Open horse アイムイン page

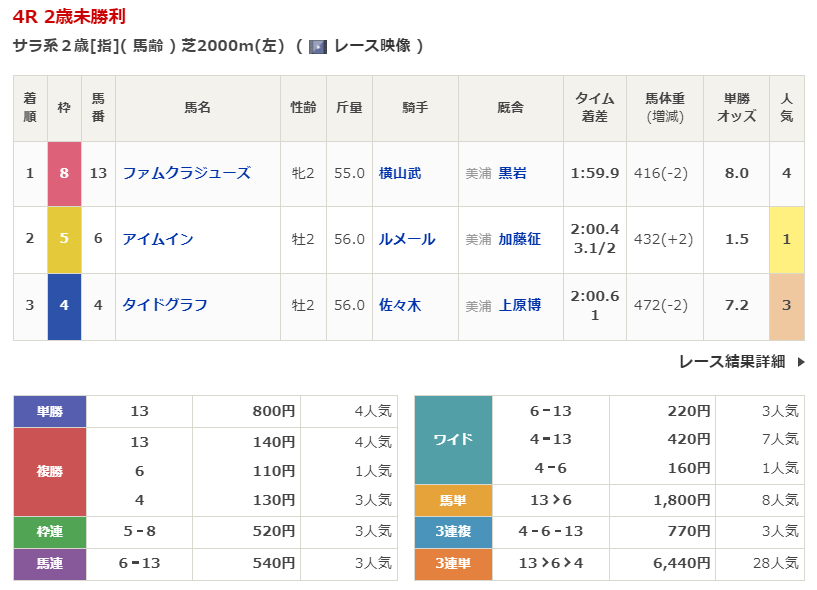[158, 239]
